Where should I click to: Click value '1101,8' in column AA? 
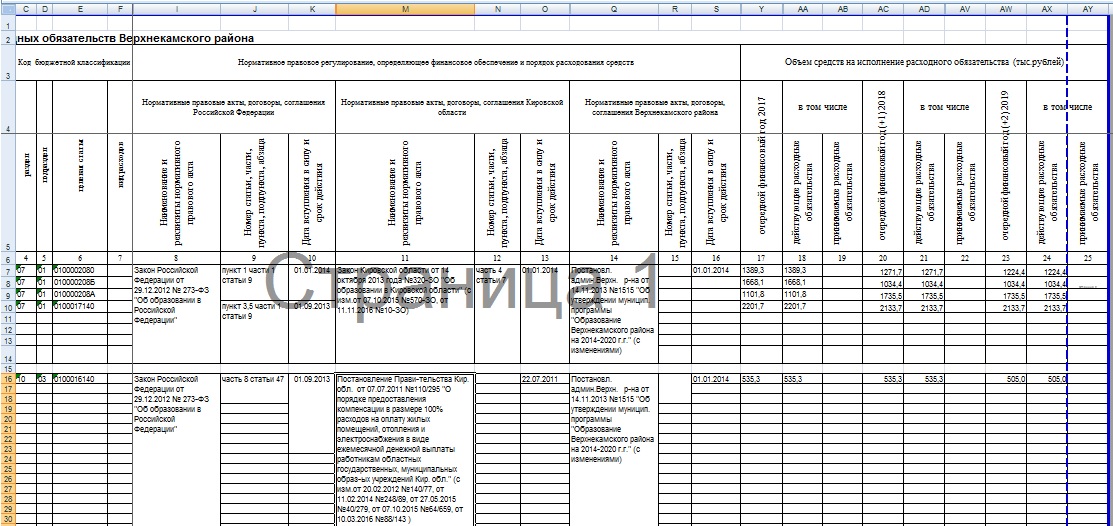[x=803, y=295]
